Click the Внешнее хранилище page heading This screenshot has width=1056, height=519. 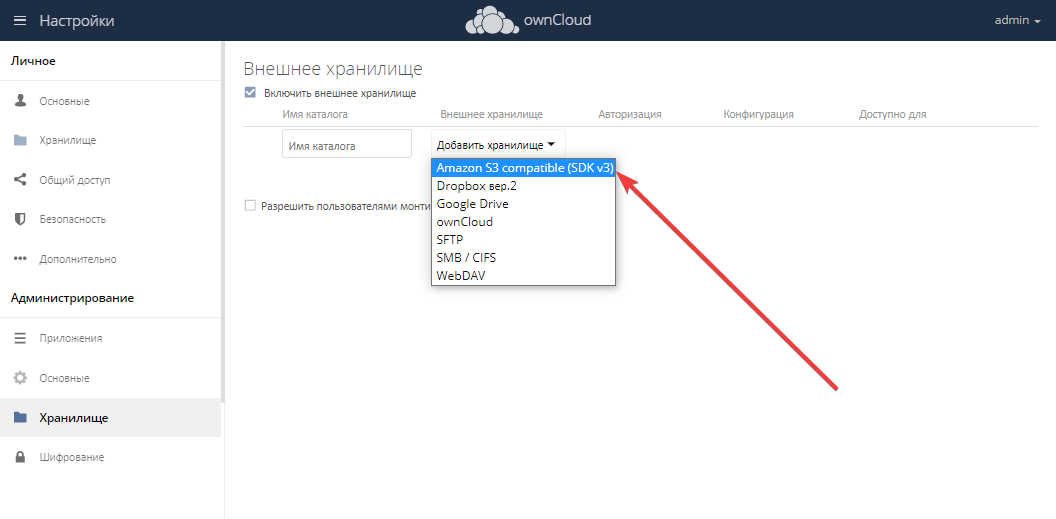[333, 69]
